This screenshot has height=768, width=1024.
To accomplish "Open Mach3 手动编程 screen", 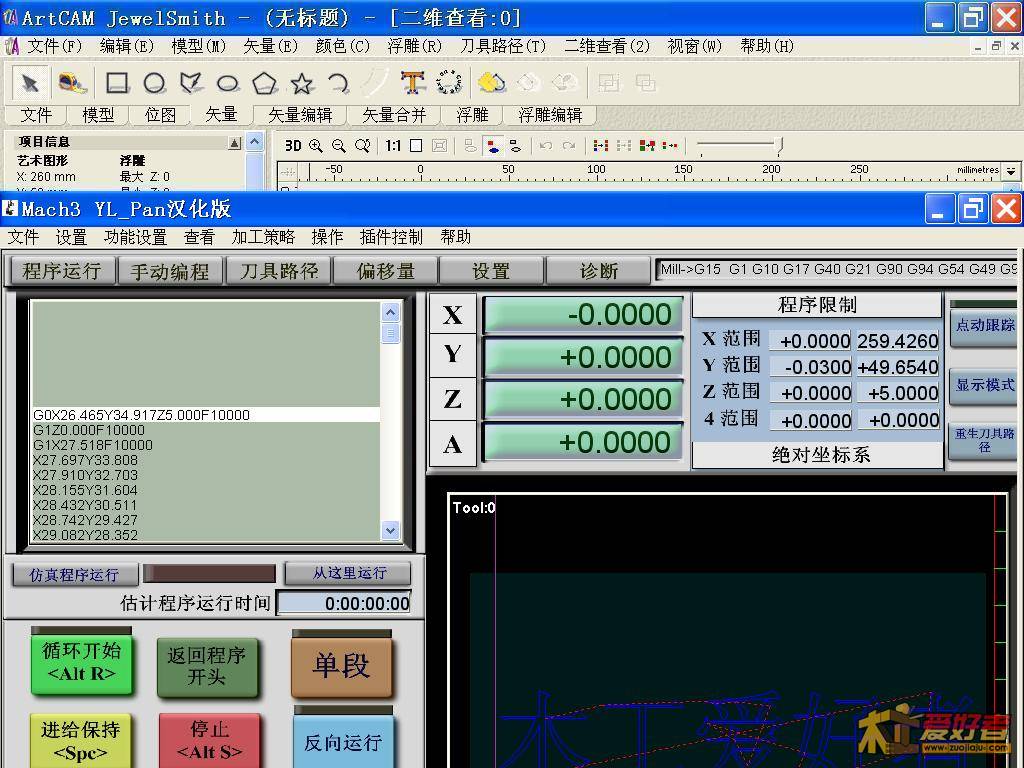I will pos(170,271).
